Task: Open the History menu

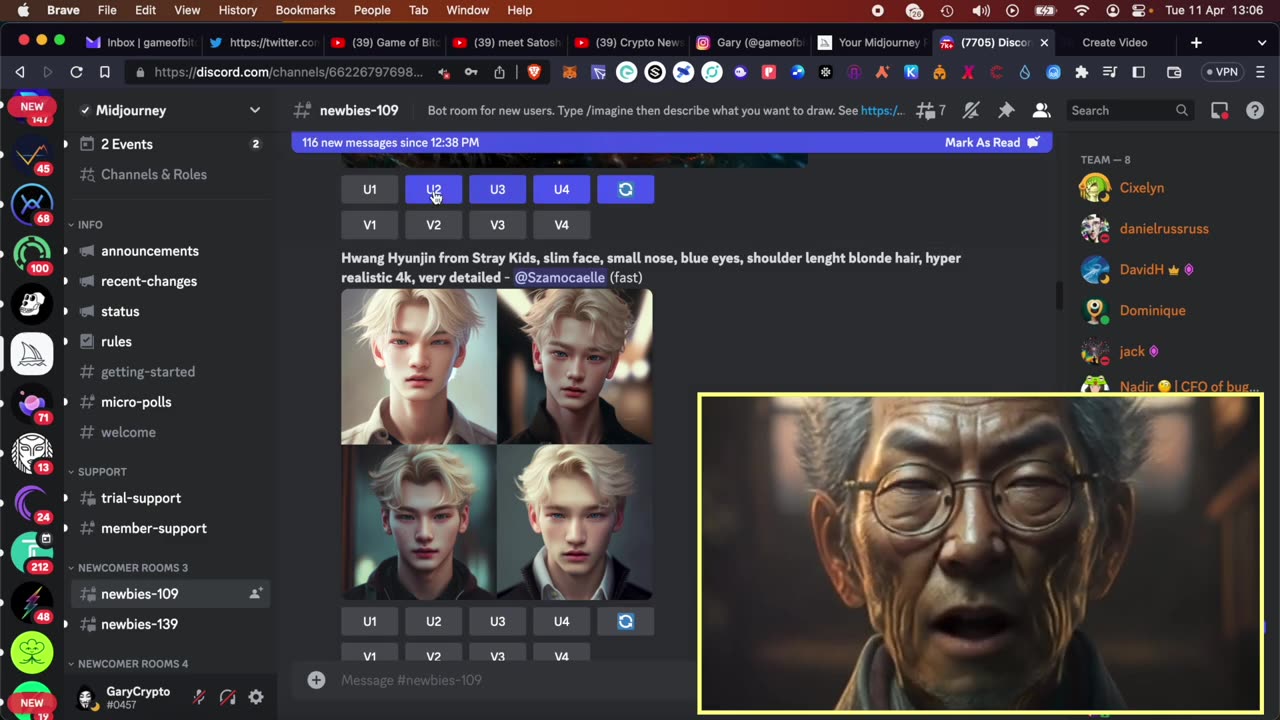Action: click(237, 10)
